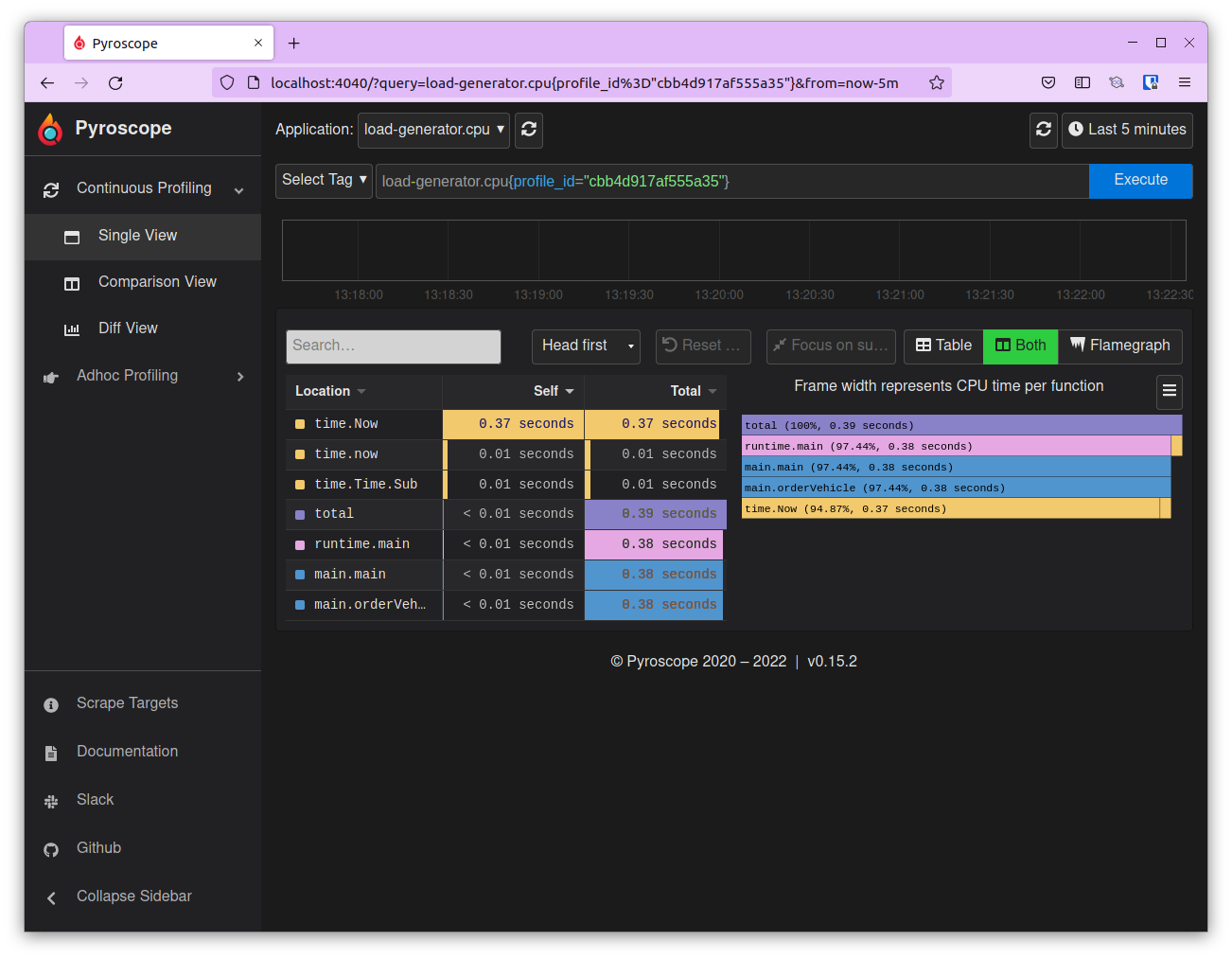Image resolution: width=1232 pixels, height=959 pixels.
Task: Switch to Flamegraph-only view
Action: pyautogui.click(x=1119, y=346)
